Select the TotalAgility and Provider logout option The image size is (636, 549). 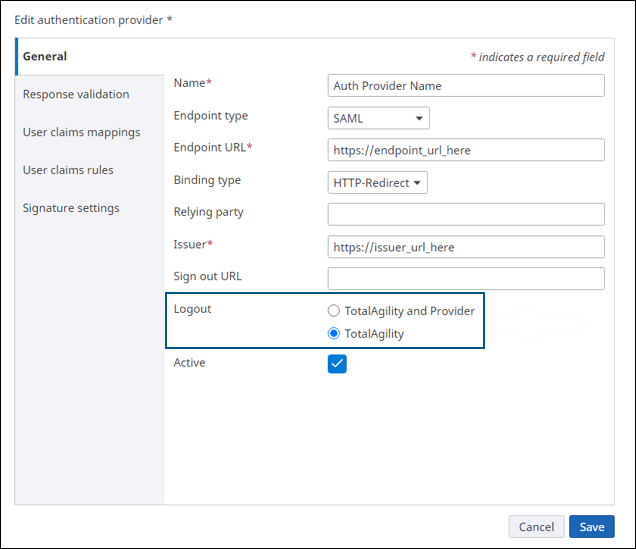pyautogui.click(x=334, y=311)
